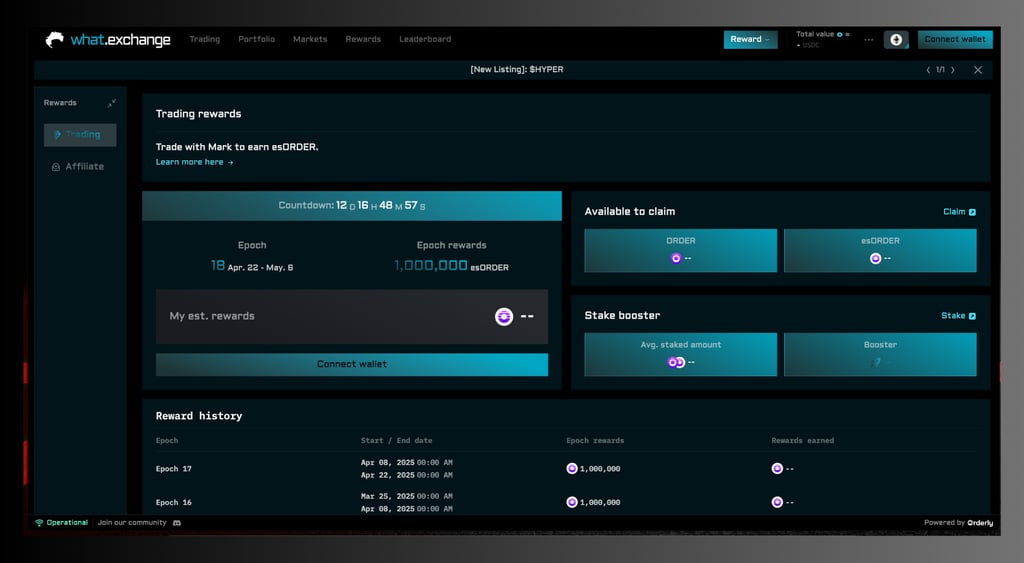This screenshot has width=1024, height=563.
Task: Click the 1,000,000 esORDER epoch rewards value
Action: [x=451, y=266]
